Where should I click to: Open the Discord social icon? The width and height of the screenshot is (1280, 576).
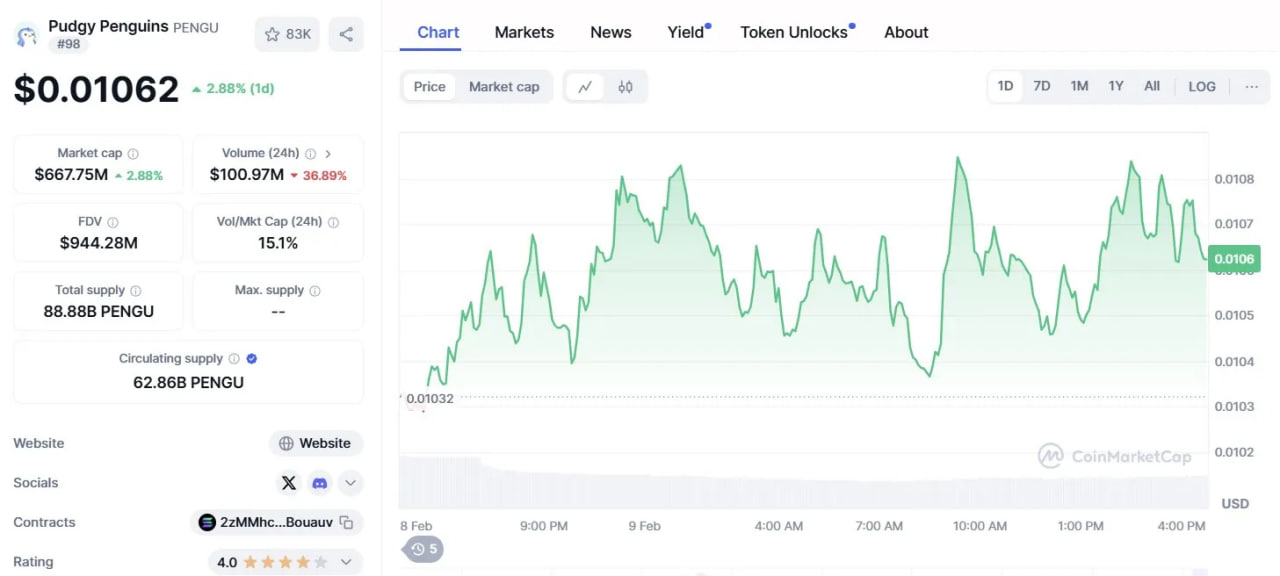coord(319,483)
